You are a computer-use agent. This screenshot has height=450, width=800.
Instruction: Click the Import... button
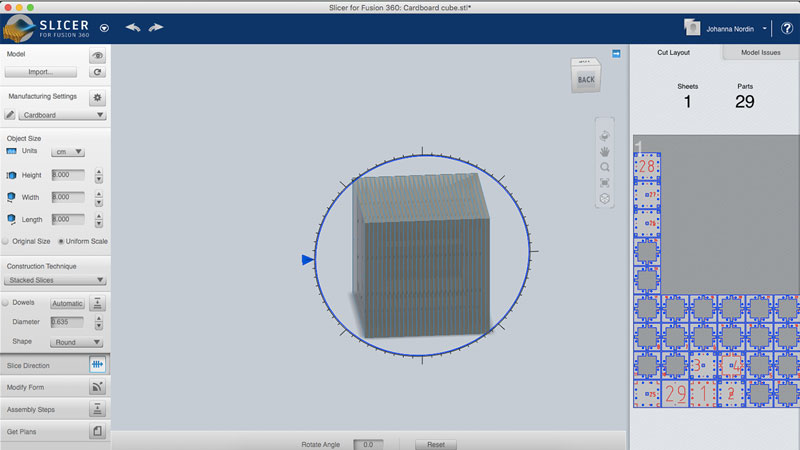coord(41,72)
